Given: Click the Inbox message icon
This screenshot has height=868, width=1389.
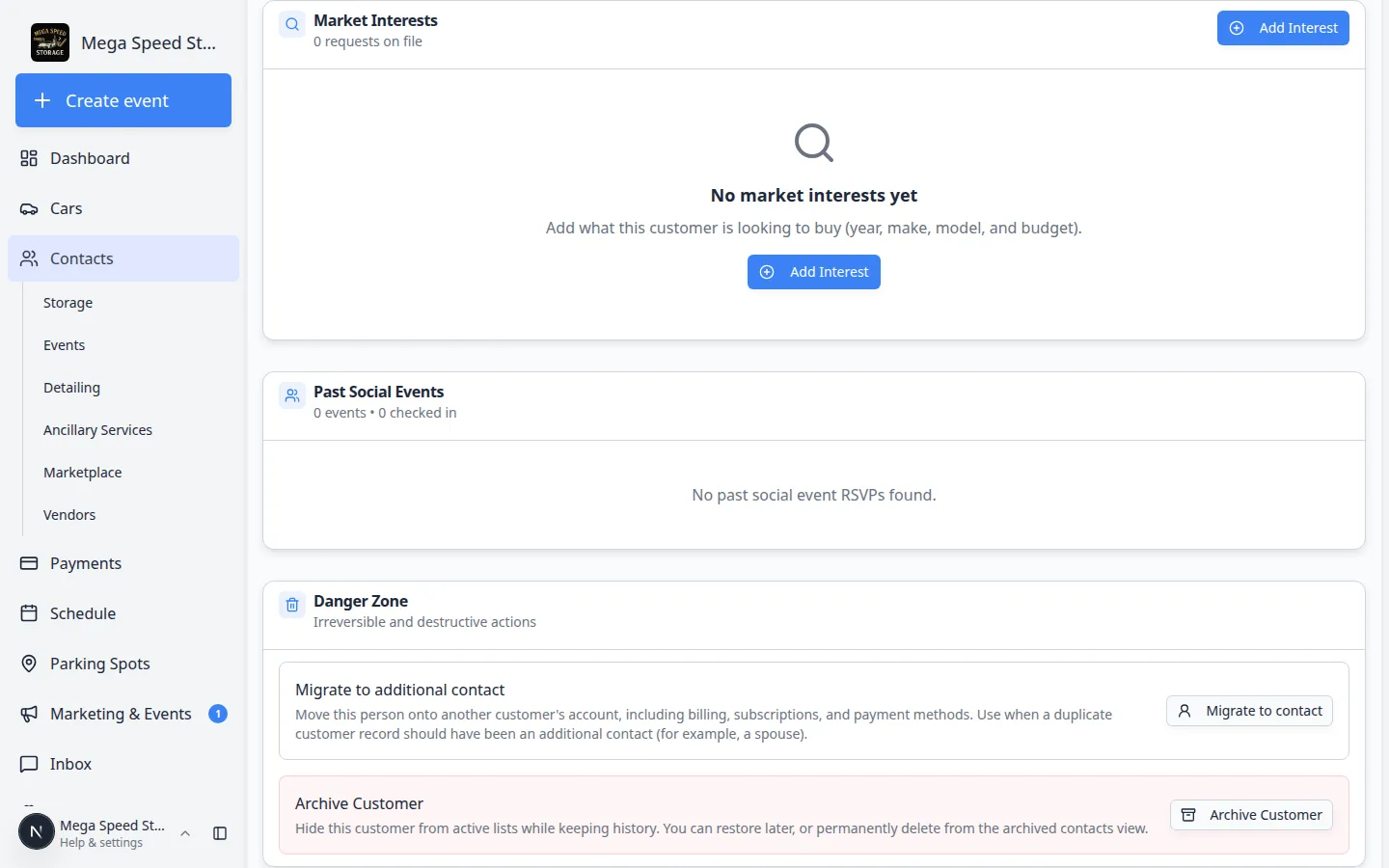Looking at the screenshot, I should (29, 764).
